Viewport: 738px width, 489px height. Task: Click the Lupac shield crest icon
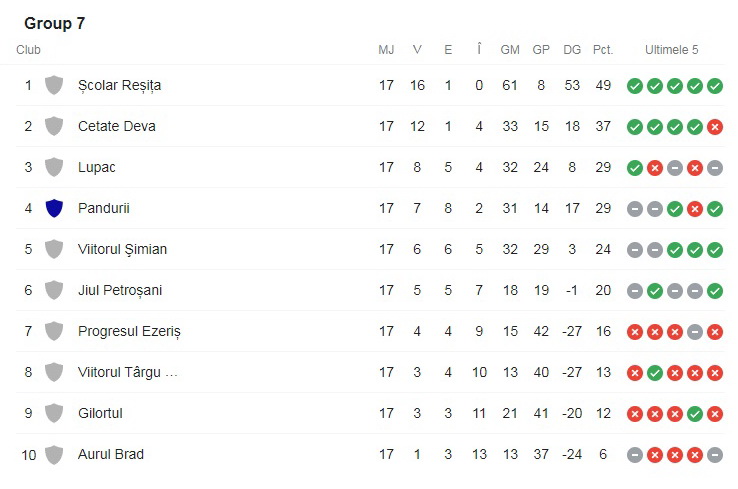click(x=54, y=167)
